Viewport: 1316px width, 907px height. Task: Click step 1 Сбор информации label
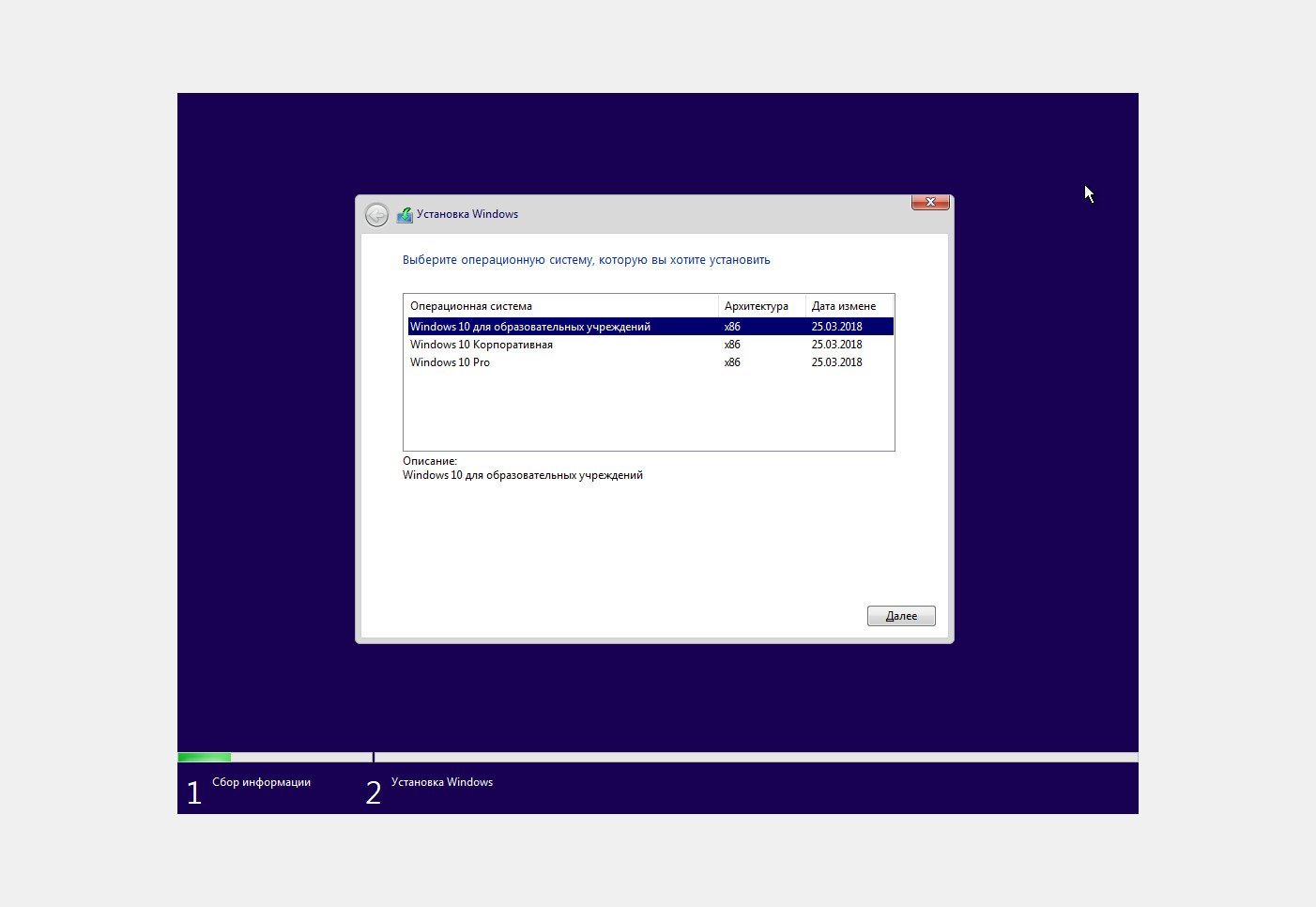pyautogui.click(x=261, y=782)
